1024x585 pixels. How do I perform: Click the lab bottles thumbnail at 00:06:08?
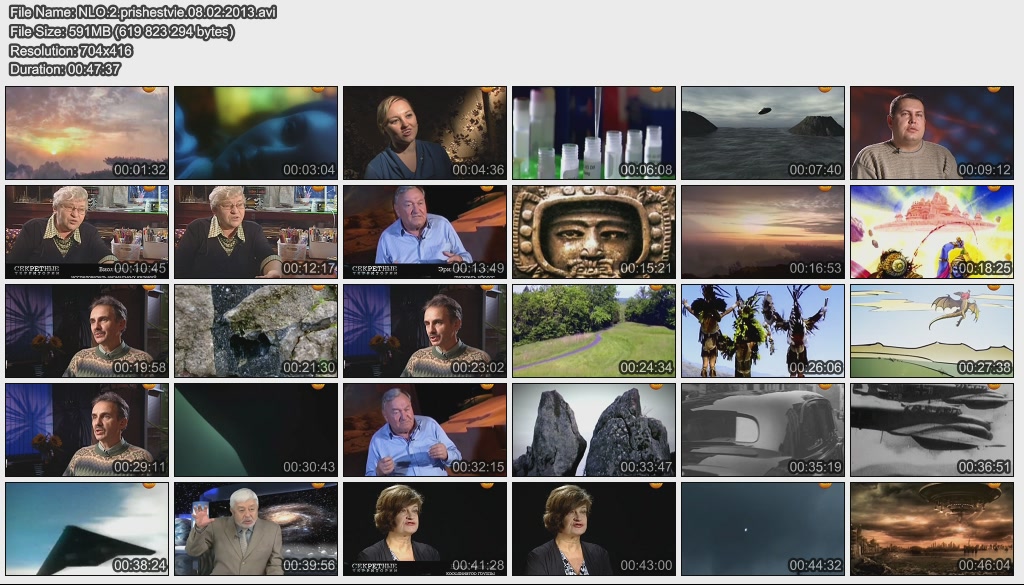(593, 133)
